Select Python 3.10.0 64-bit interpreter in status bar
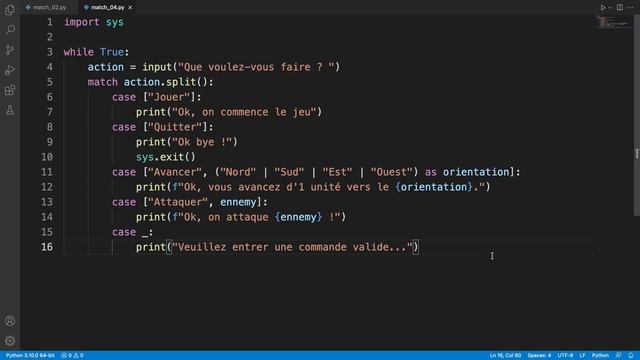 [30, 356]
